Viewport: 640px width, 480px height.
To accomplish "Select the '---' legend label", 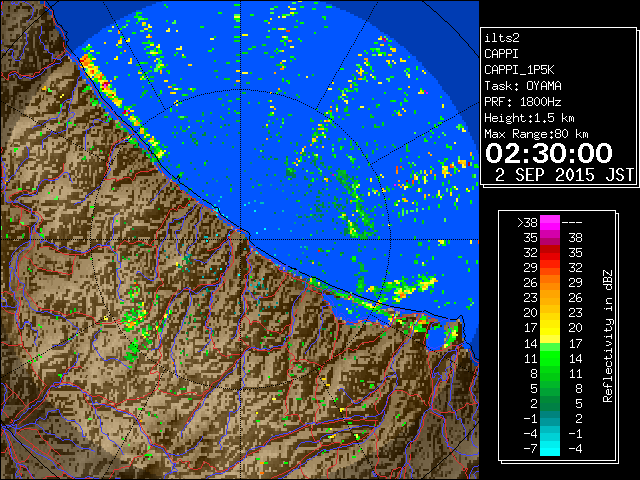I will (x=572, y=223).
